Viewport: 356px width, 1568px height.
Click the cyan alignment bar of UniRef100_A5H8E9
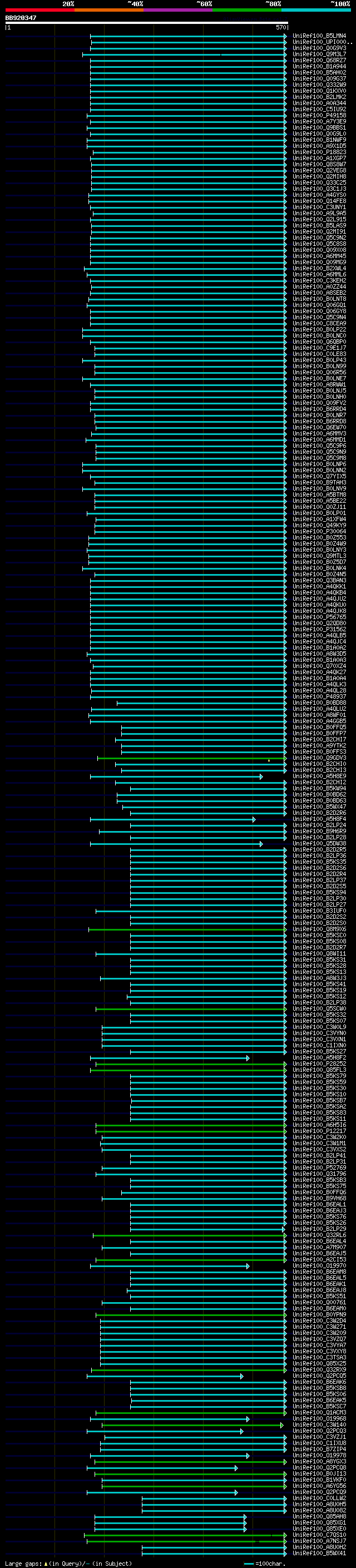pos(176,776)
